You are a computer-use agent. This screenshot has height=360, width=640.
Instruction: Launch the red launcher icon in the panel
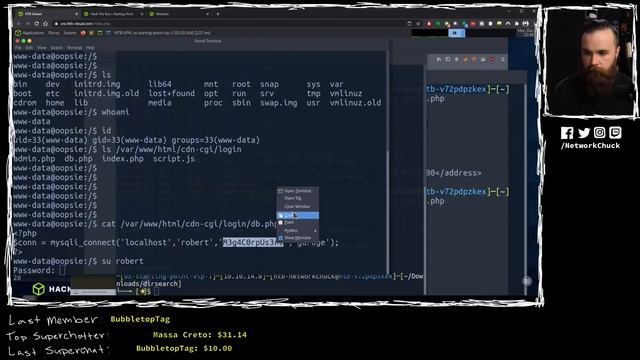(x=83, y=33)
